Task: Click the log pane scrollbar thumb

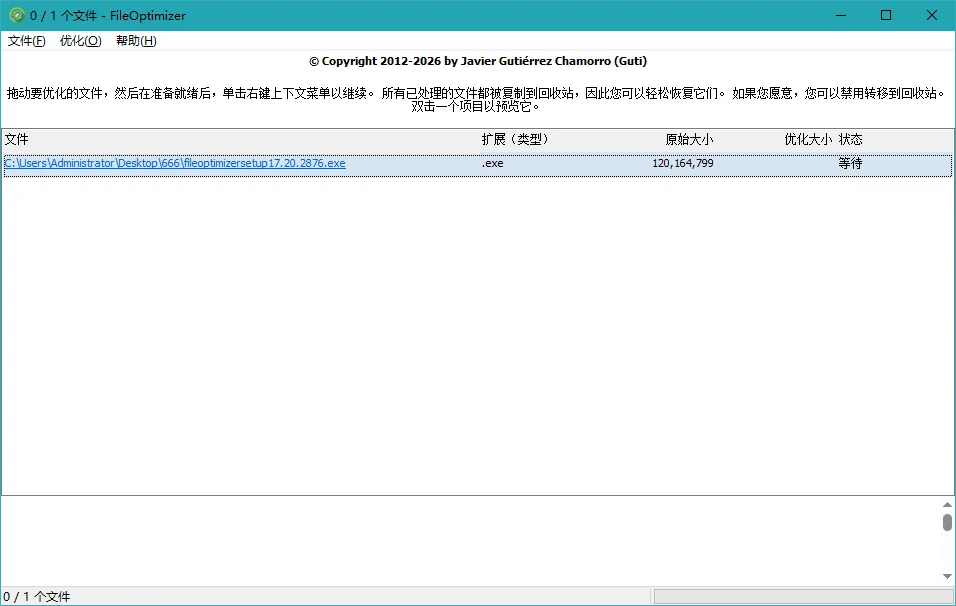Action: pos(947,522)
